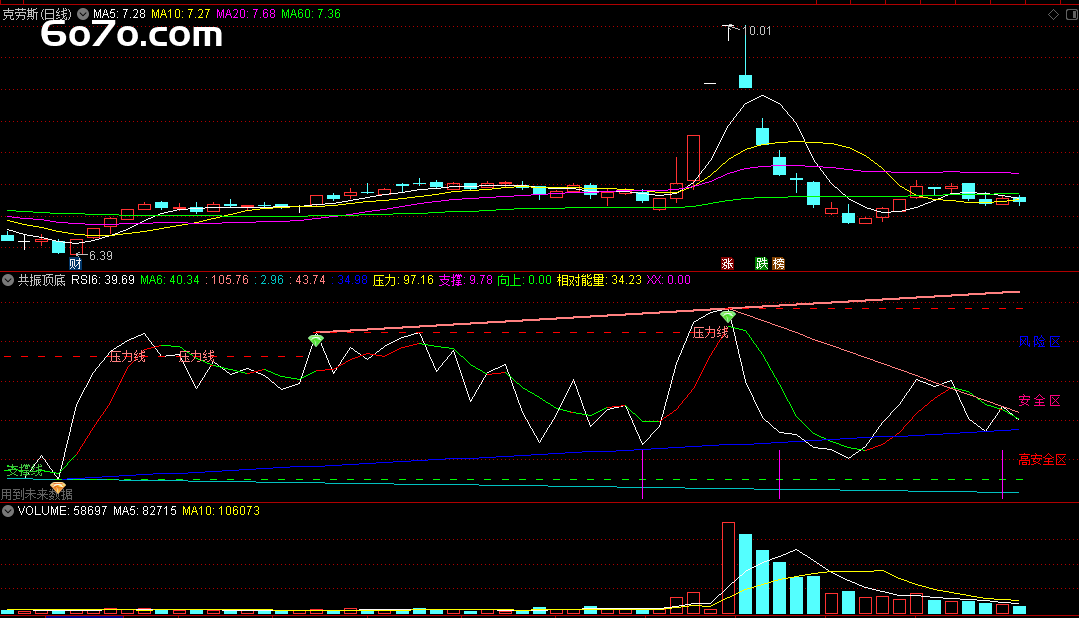Click the 用到未来数据 notice text

pos(36,494)
